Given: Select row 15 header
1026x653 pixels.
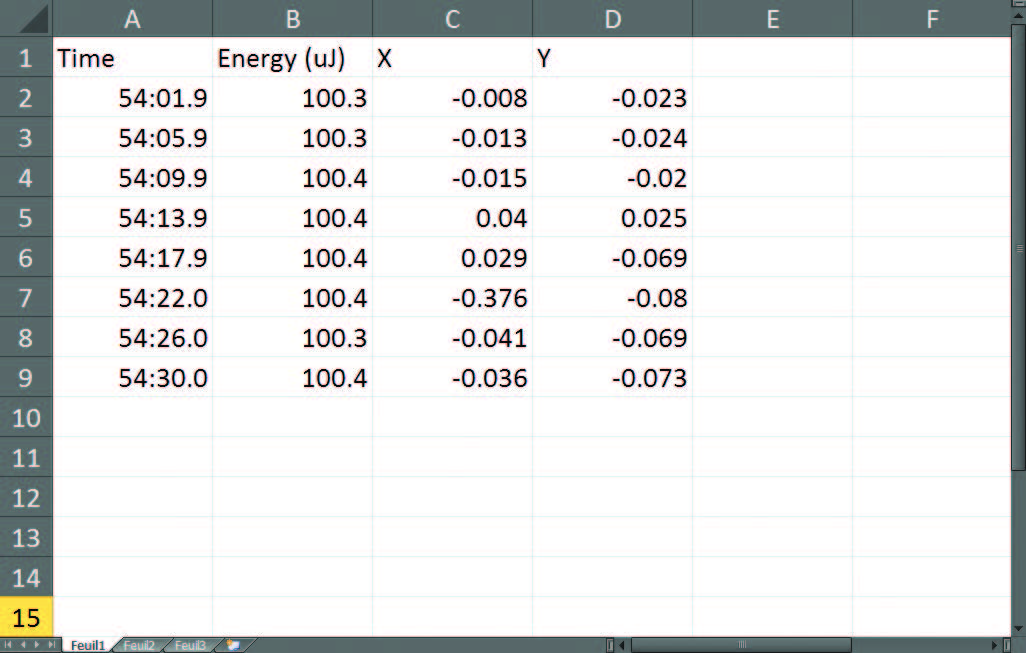Looking at the screenshot, I should pyautogui.click(x=26, y=618).
